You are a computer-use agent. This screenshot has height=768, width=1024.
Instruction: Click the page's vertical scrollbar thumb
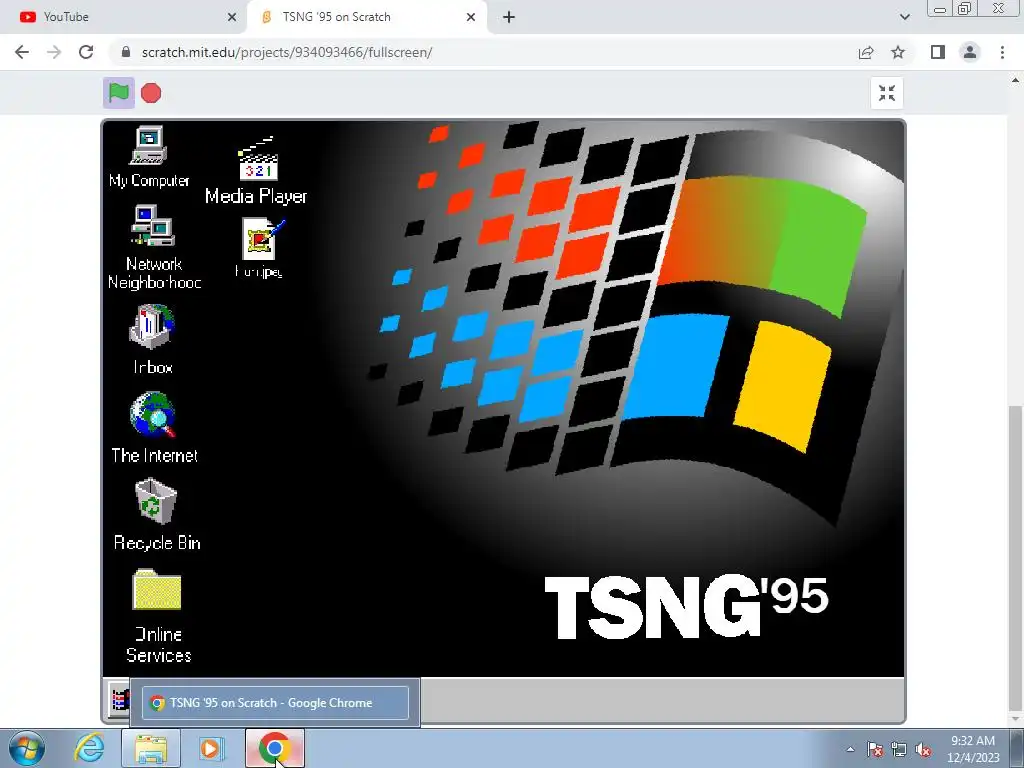[1015, 558]
